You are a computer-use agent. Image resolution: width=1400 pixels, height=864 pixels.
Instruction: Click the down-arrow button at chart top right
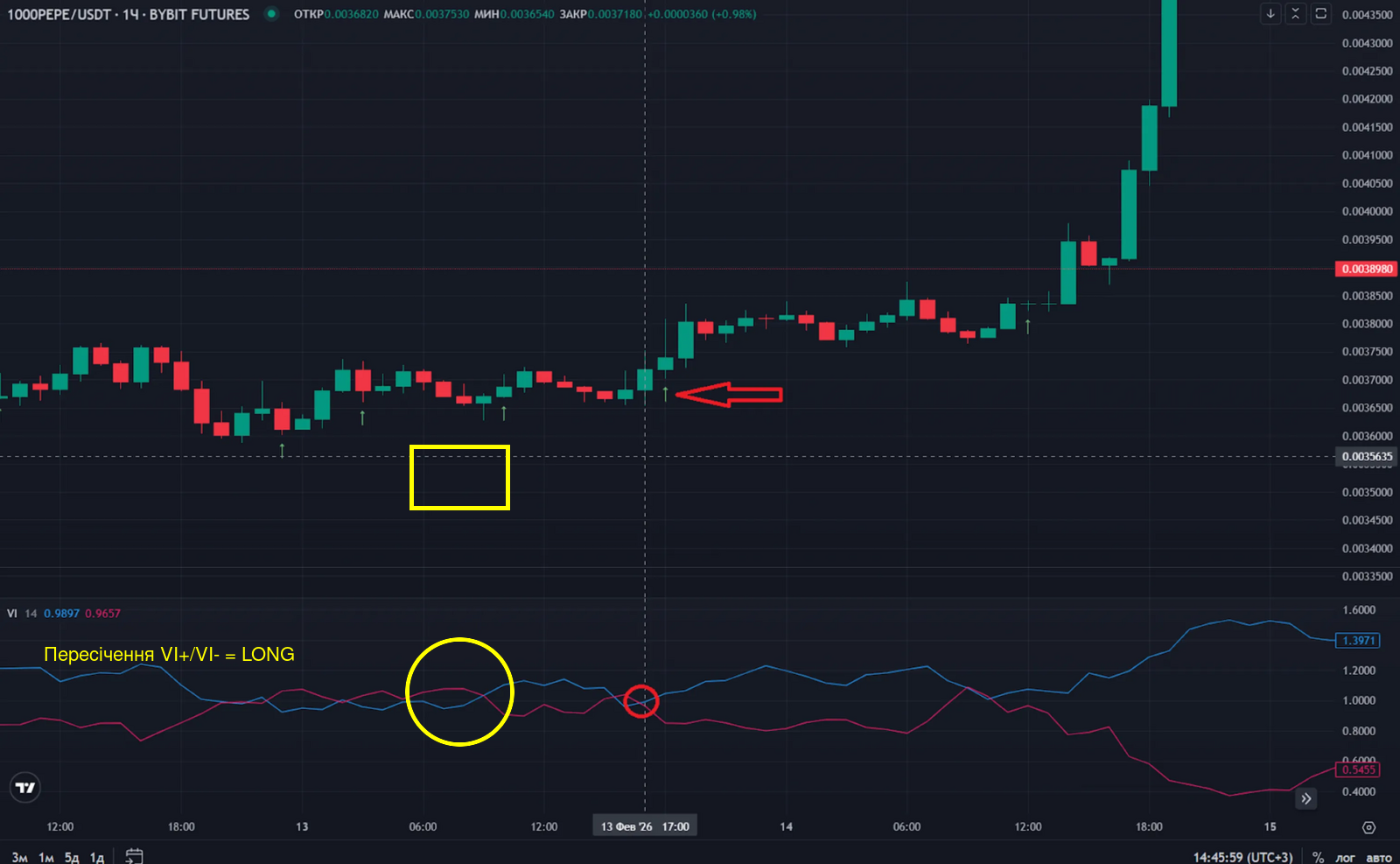(1270, 14)
